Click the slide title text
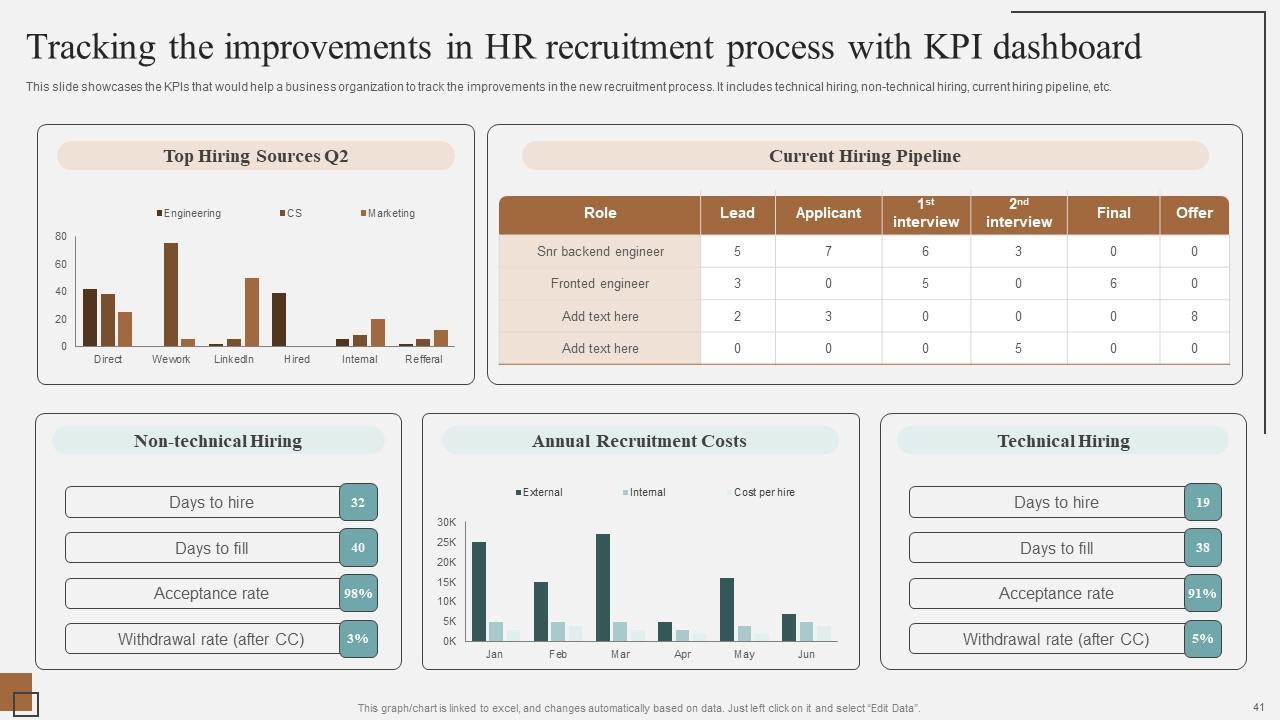 [584, 47]
